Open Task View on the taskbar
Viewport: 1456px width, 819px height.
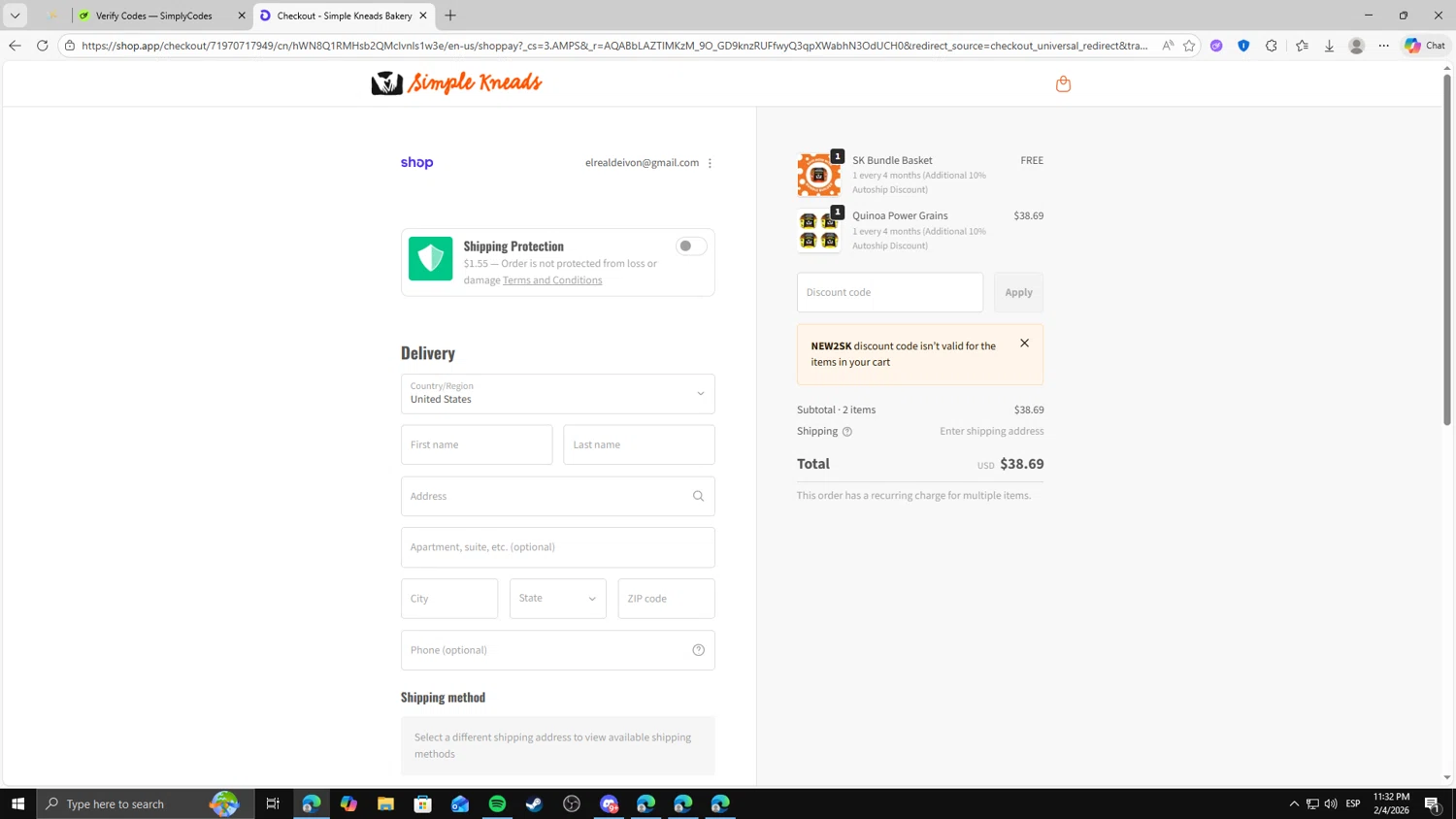[x=273, y=803]
